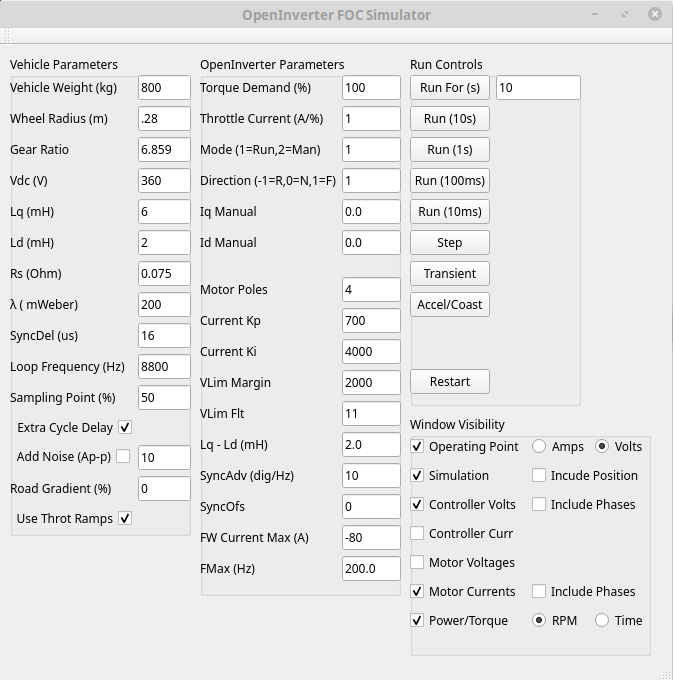Click Ld (mH) input field
The height and width of the screenshot is (680, 673).
164,242
